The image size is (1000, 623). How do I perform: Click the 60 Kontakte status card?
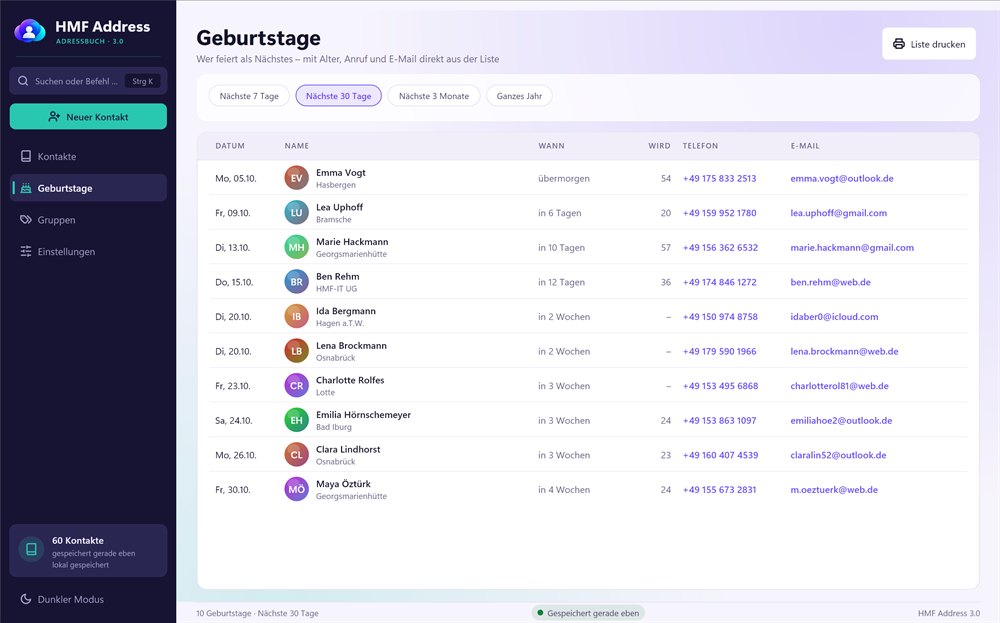click(x=88, y=551)
